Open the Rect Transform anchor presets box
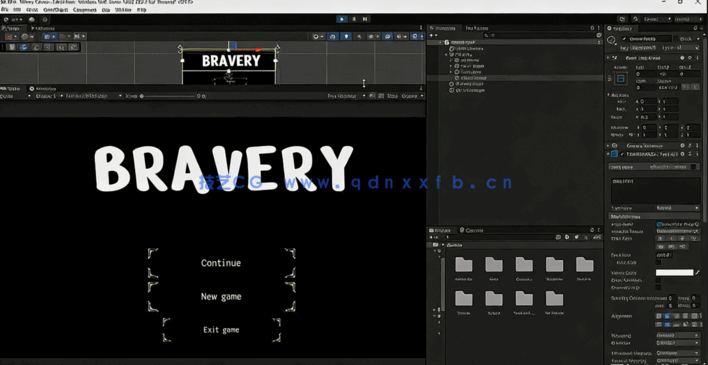This screenshot has width=708, height=365. (620, 79)
